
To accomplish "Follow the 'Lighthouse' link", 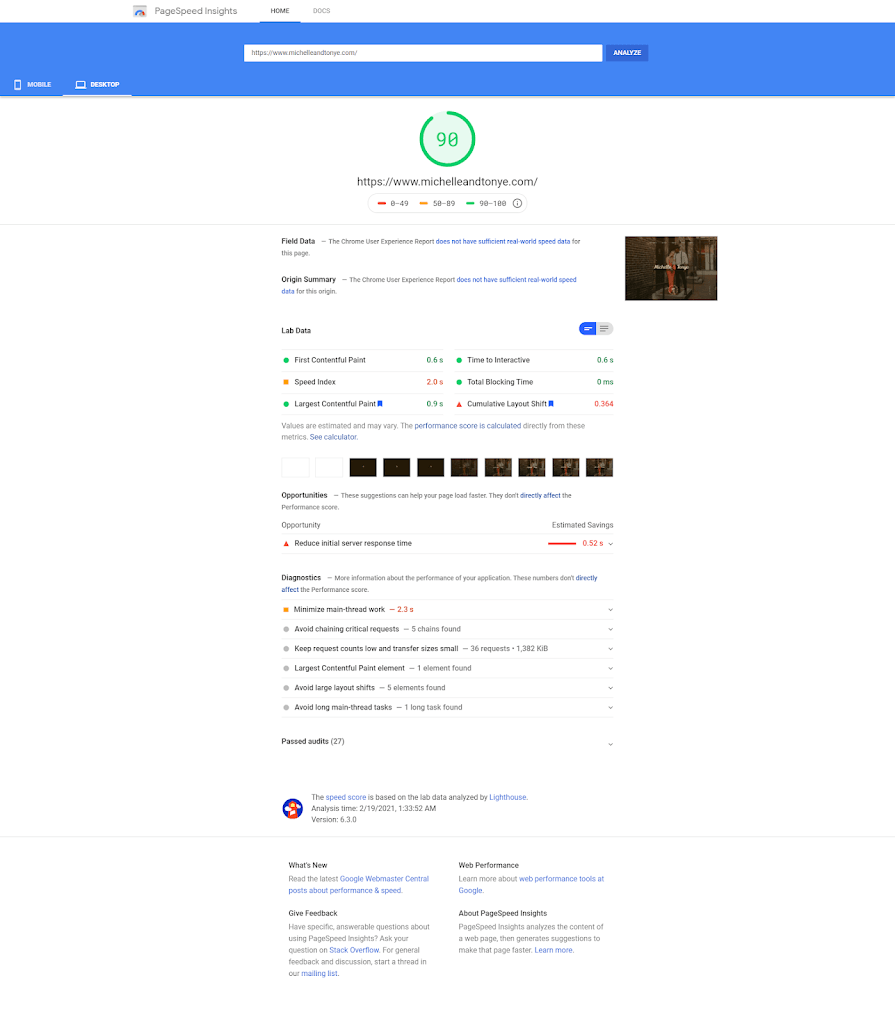I will point(508,797).
